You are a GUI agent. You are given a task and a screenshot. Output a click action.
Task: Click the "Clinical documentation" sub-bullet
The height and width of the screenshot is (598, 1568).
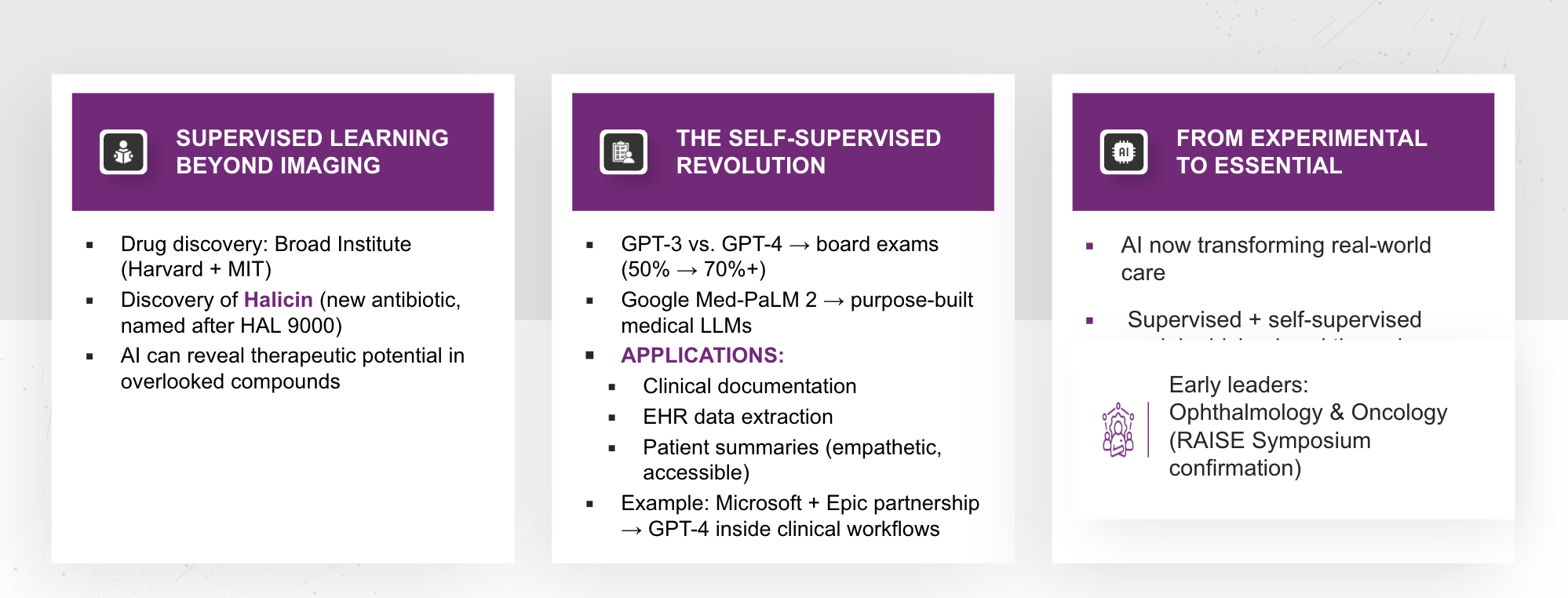click(749, 386)
